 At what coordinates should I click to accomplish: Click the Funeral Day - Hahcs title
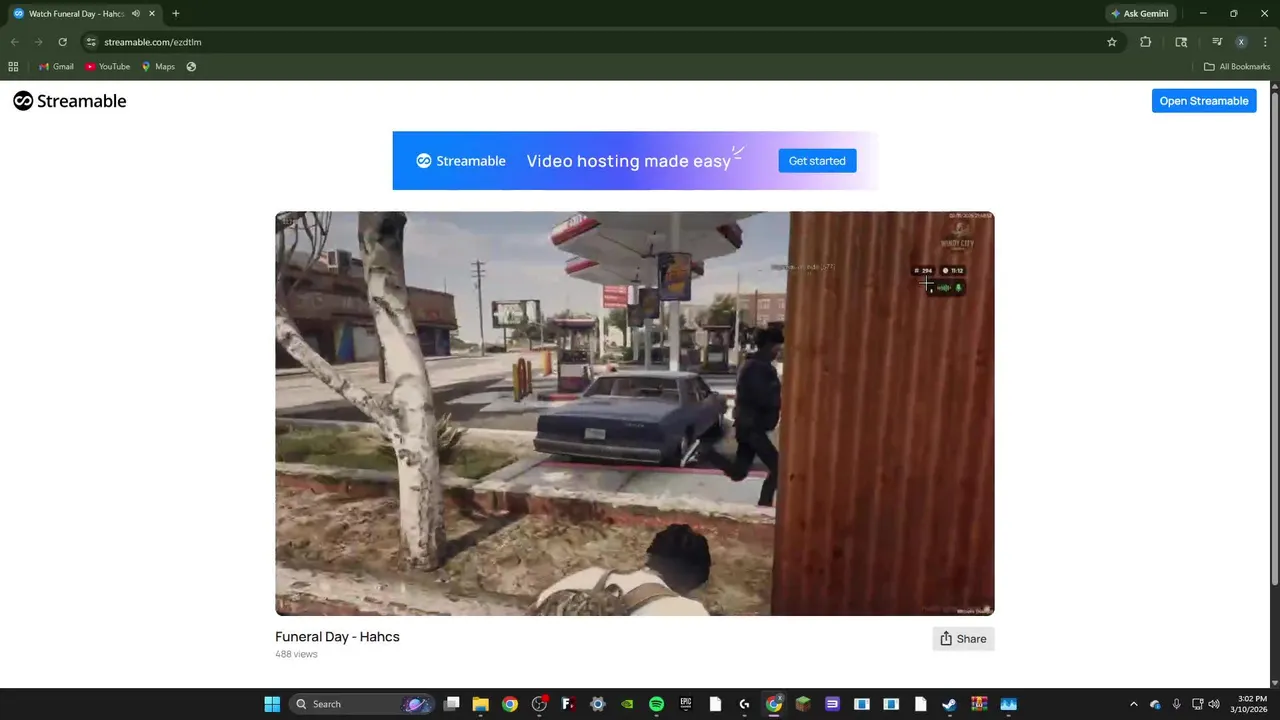point(337,637)
